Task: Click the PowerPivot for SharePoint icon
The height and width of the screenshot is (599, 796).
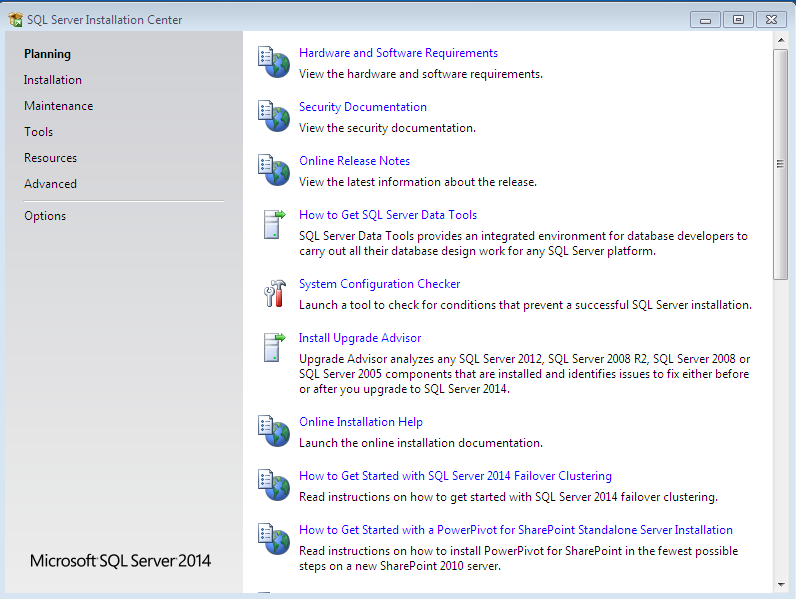Action: tap(273, 539)
